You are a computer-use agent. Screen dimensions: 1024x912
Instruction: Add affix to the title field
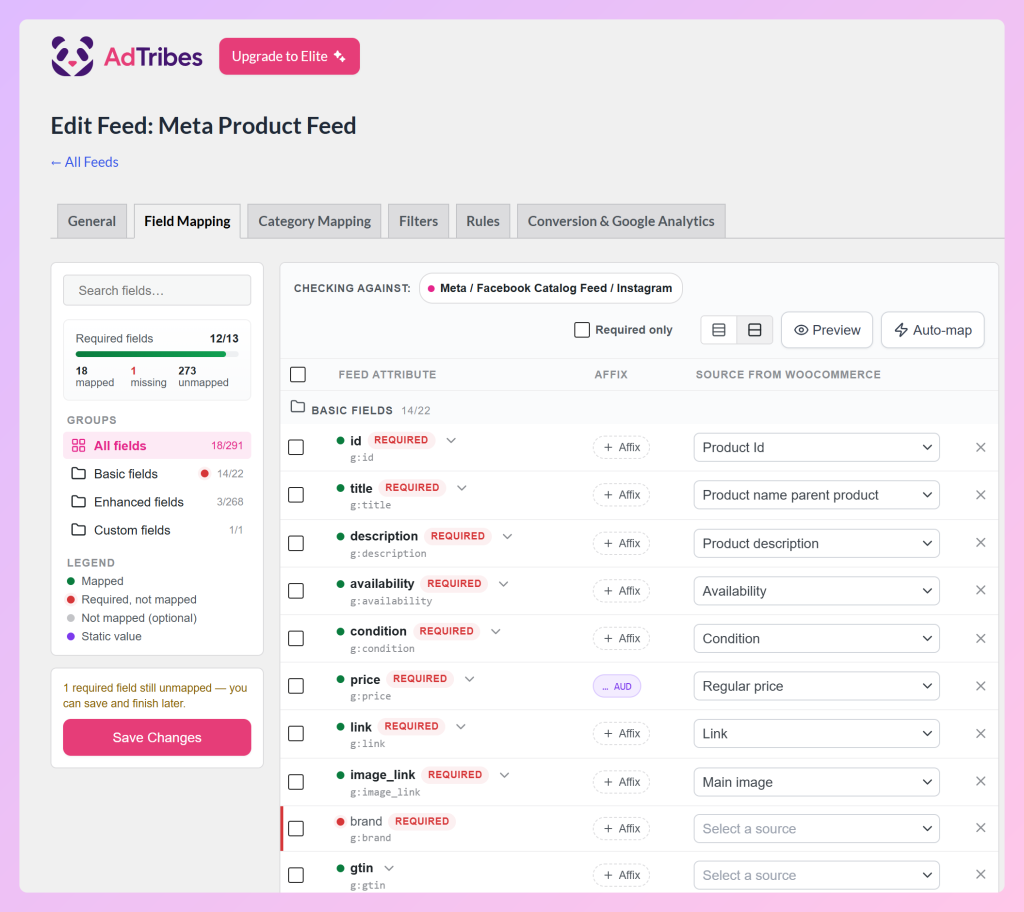(621, 495)
